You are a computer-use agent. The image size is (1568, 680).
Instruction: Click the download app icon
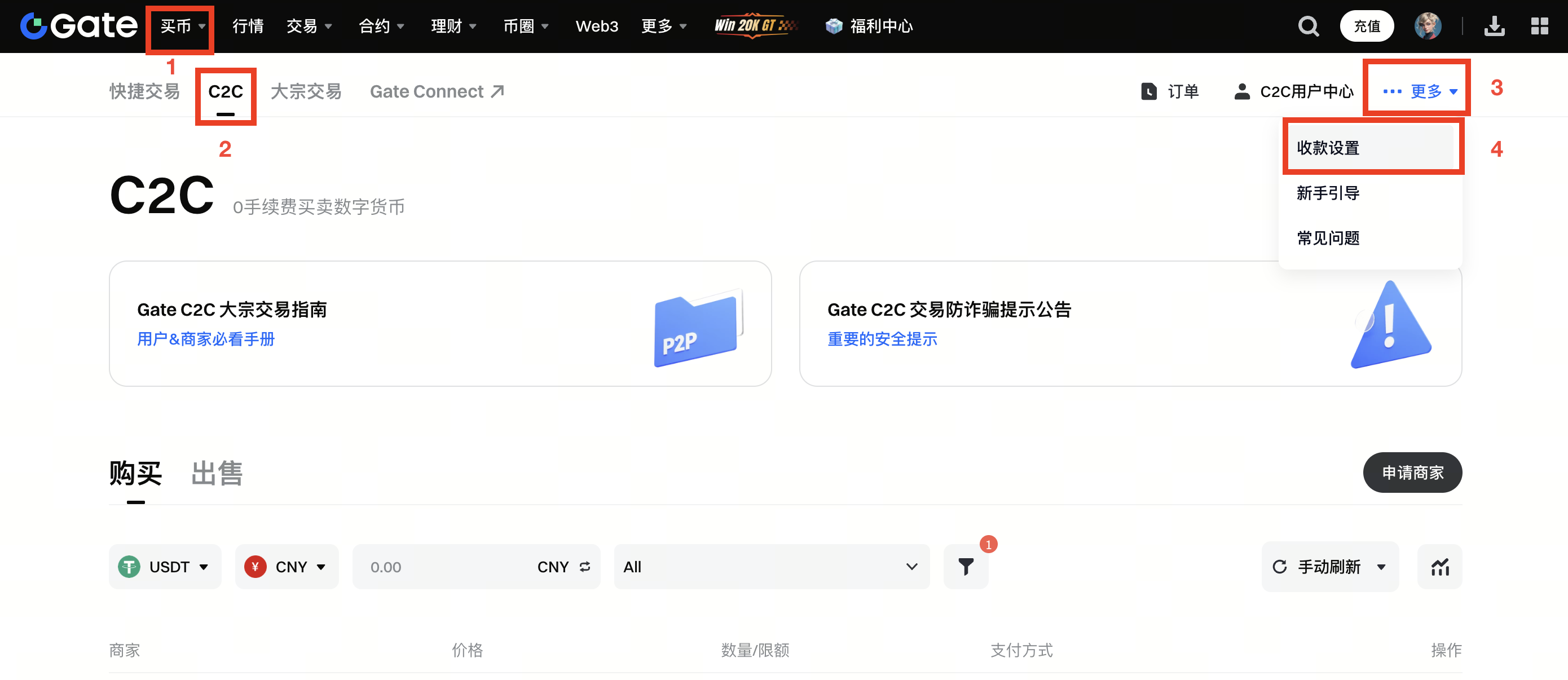1494,26
